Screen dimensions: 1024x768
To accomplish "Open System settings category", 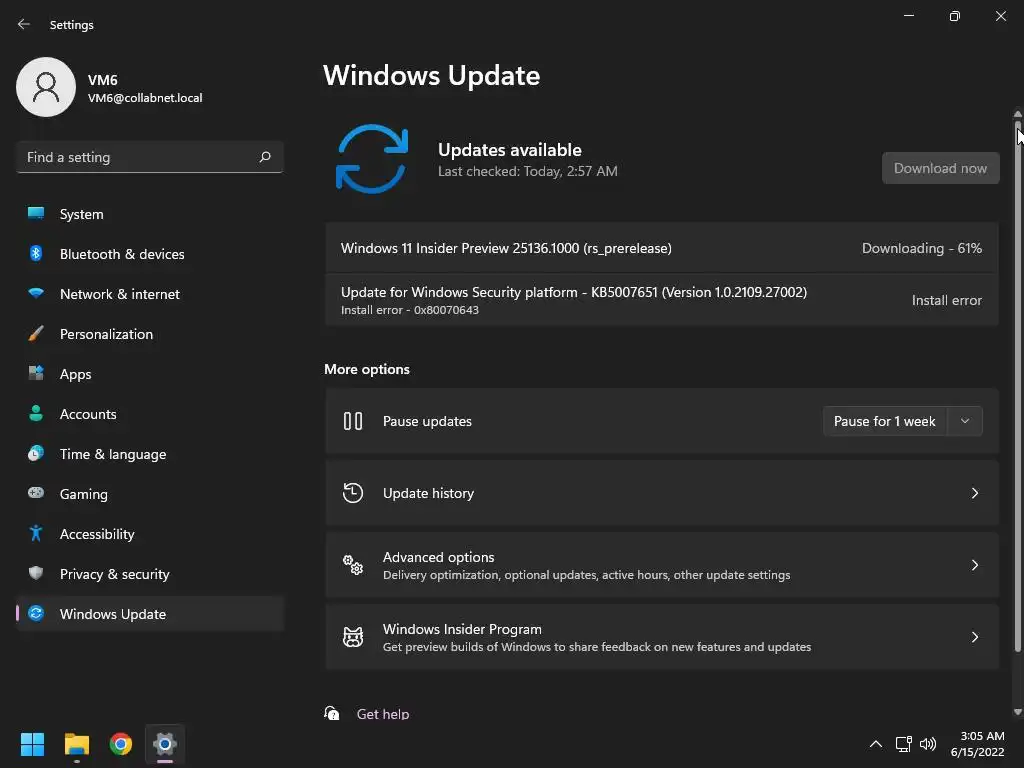I will [x=150, y=214].
